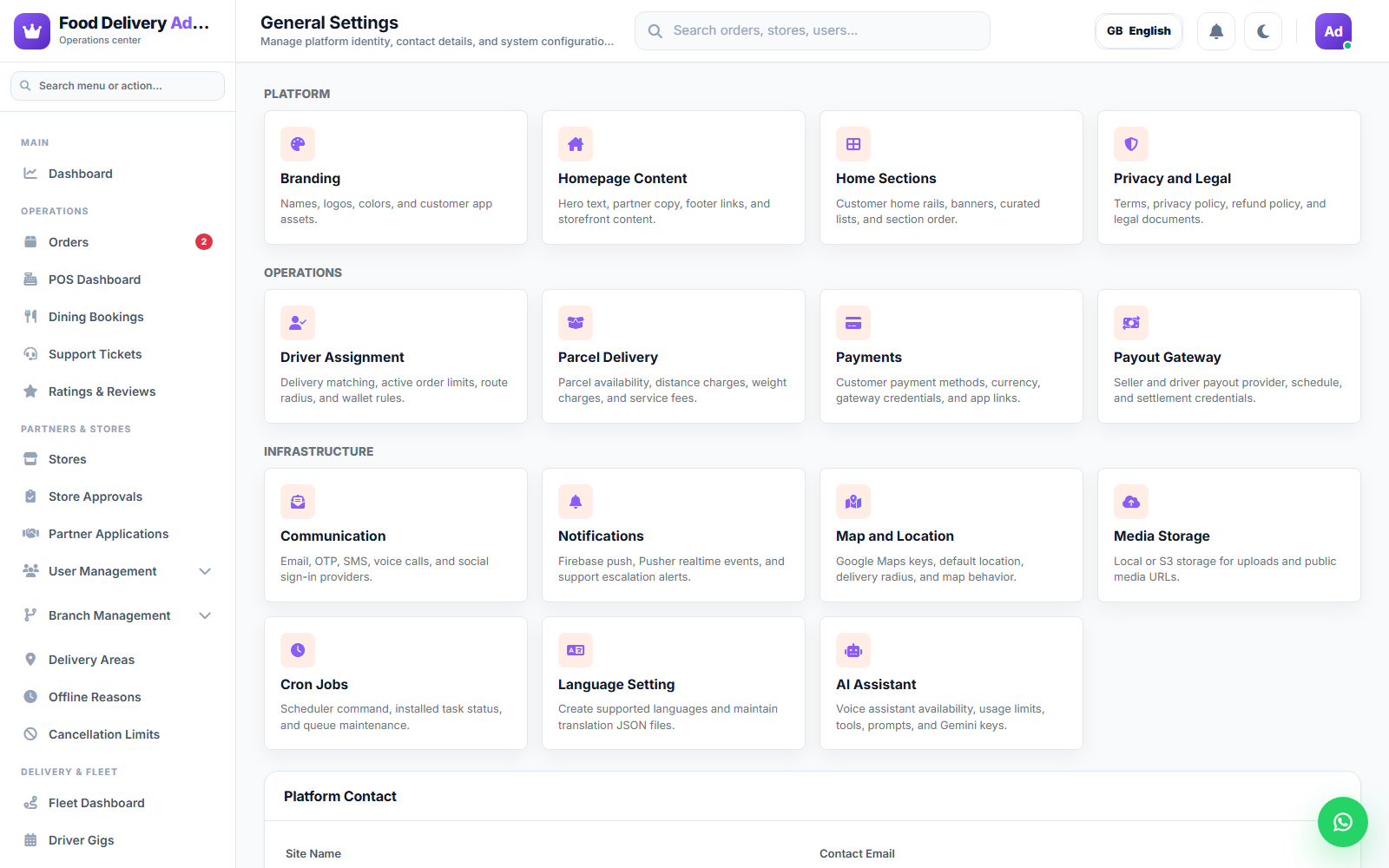This screenshot has height=868, width=1389.
Task: Click the Communication card description
Action: point(385,569)
